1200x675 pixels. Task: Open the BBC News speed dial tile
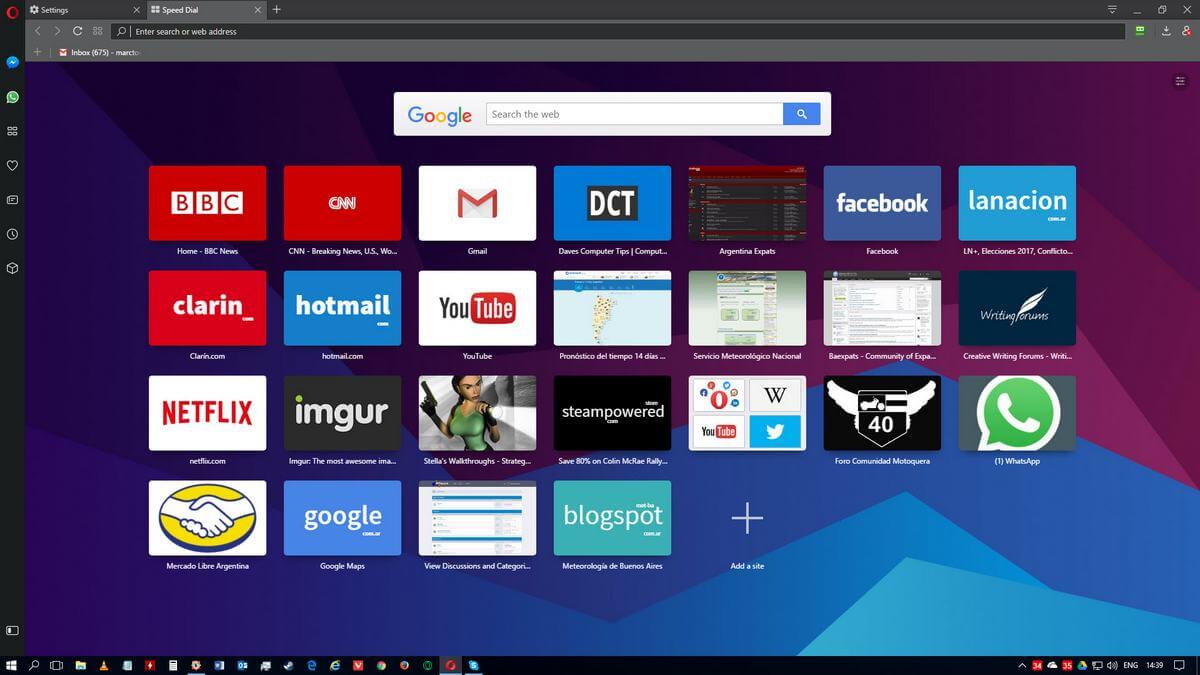point(207,203)
